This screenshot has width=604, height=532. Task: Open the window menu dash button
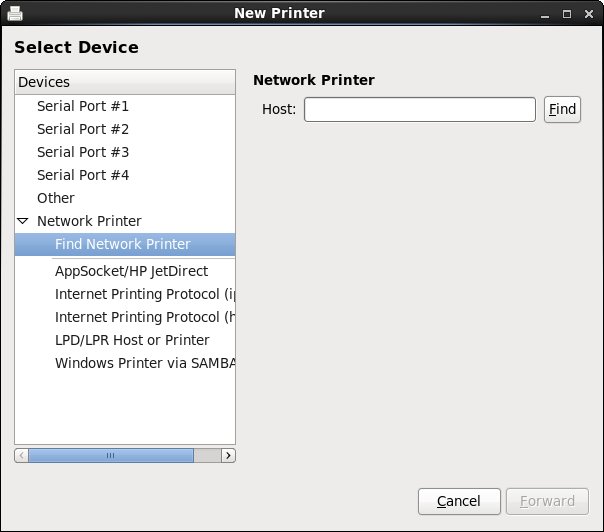click(546, 14)
